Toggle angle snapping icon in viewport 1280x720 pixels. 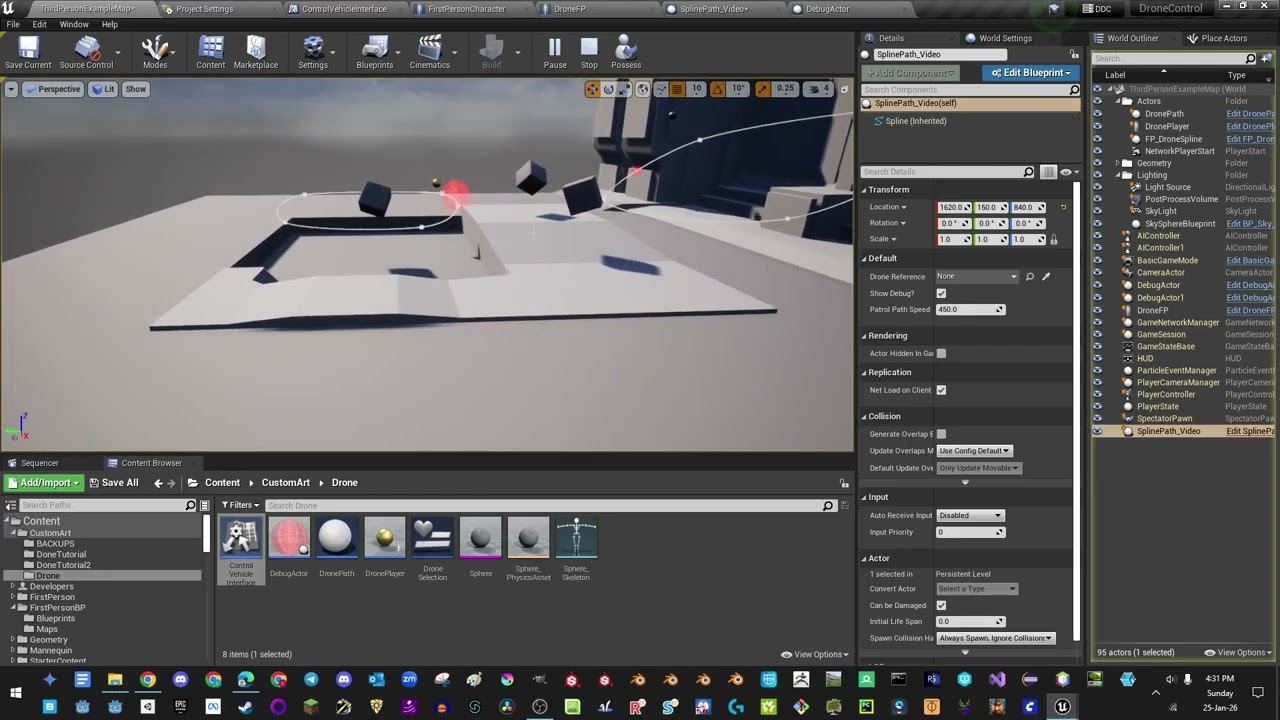[717, 89]
